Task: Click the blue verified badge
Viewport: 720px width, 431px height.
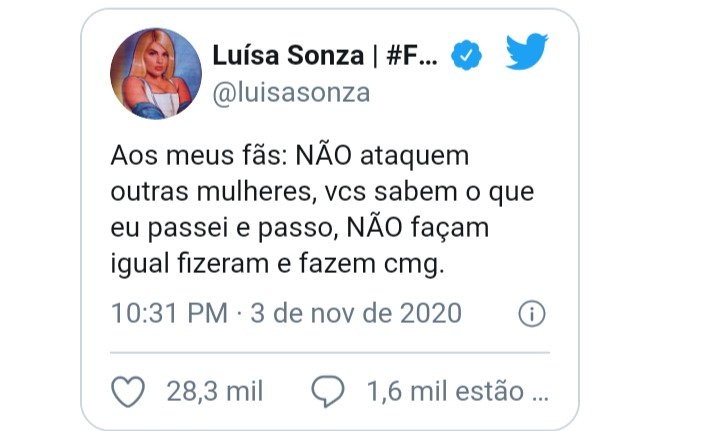Action: [466, 55]
